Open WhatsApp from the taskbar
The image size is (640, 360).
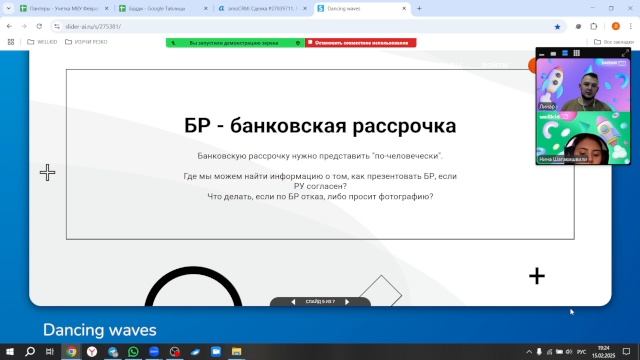point(133,351)
